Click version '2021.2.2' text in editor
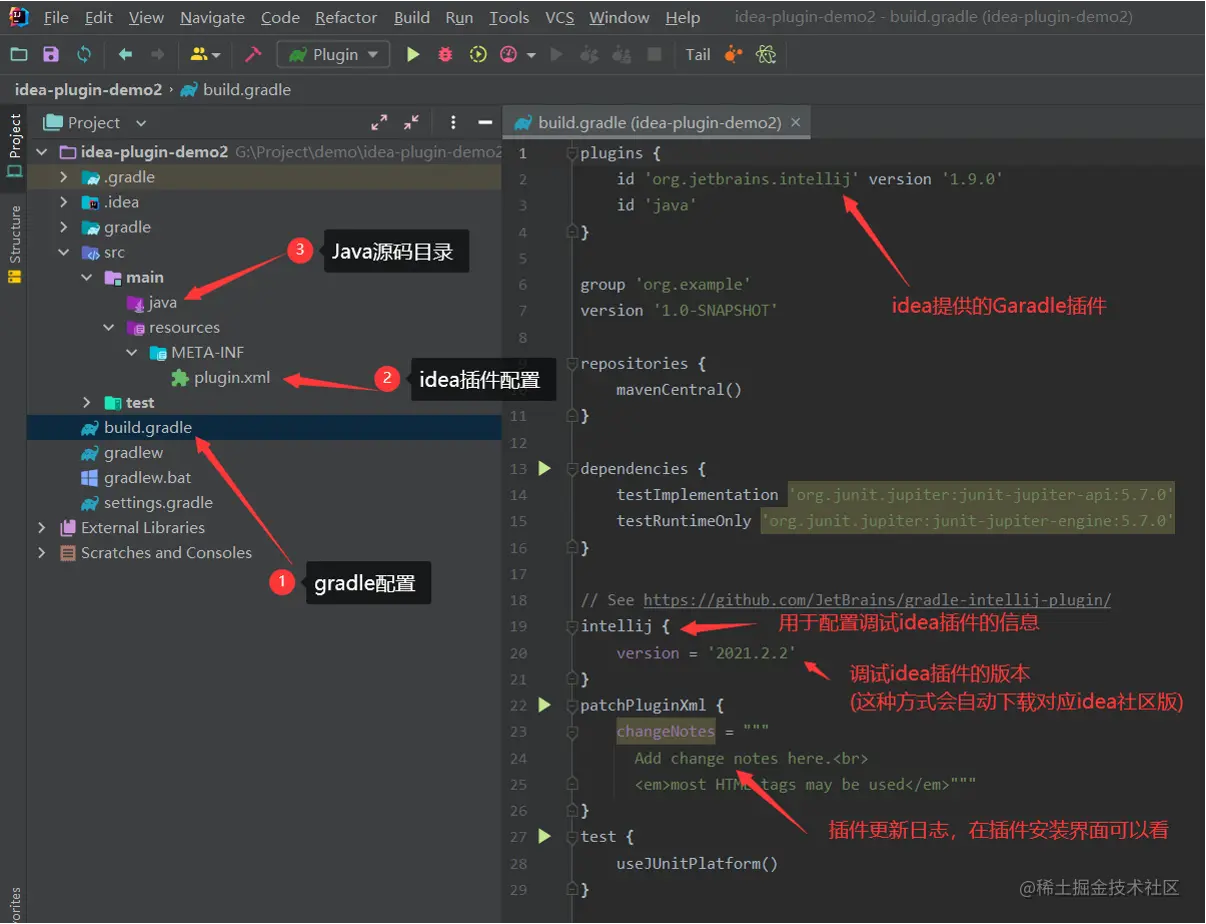 point(706,653)
